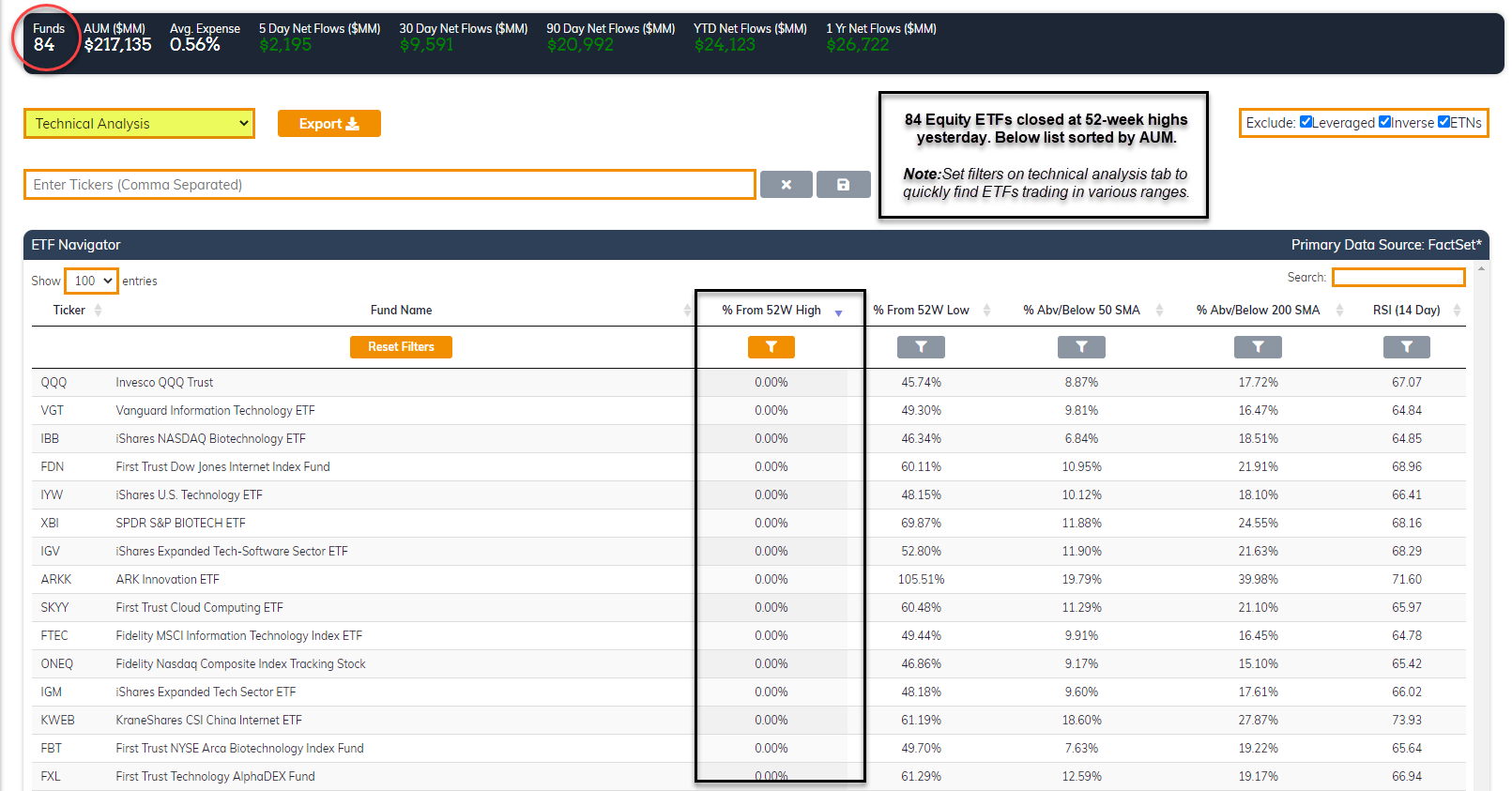1512x791 pixels.
Task: Click the Funds count 84 summary
Action: coord(48,37)
